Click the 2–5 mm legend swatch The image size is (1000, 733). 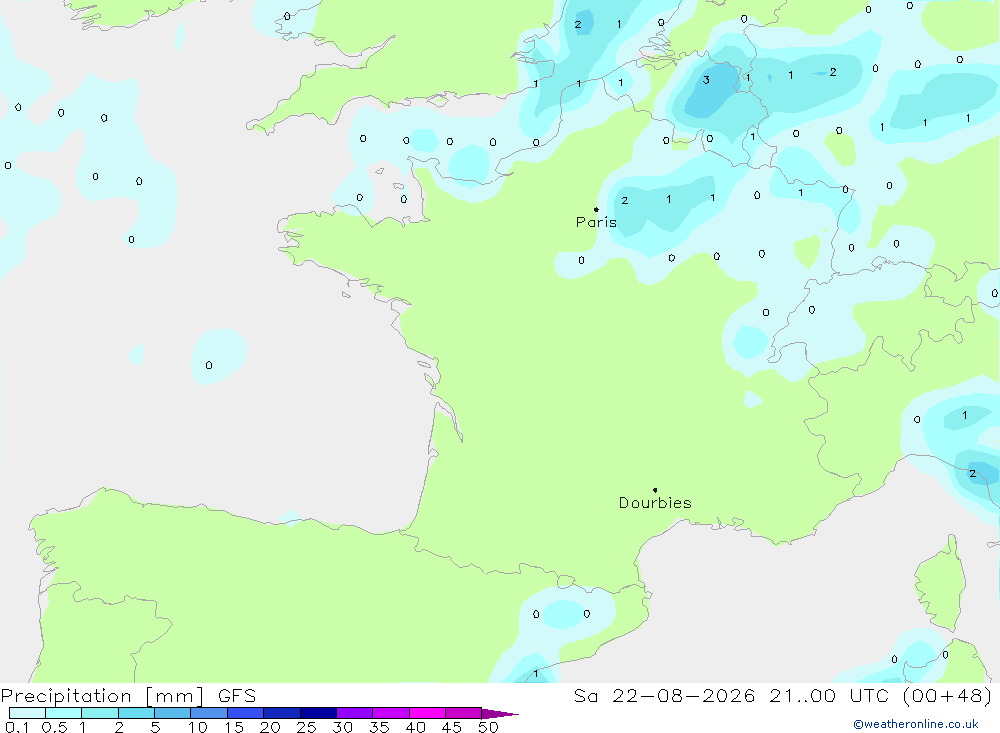point(136,713)
